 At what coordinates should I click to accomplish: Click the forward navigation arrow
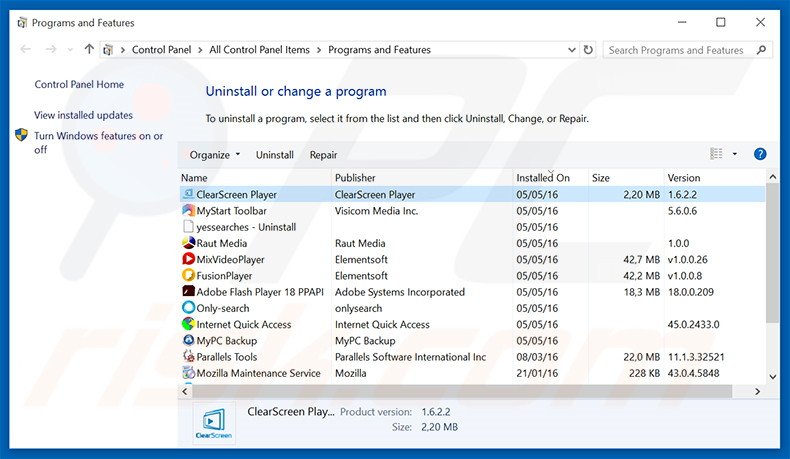tap(50, 49)
